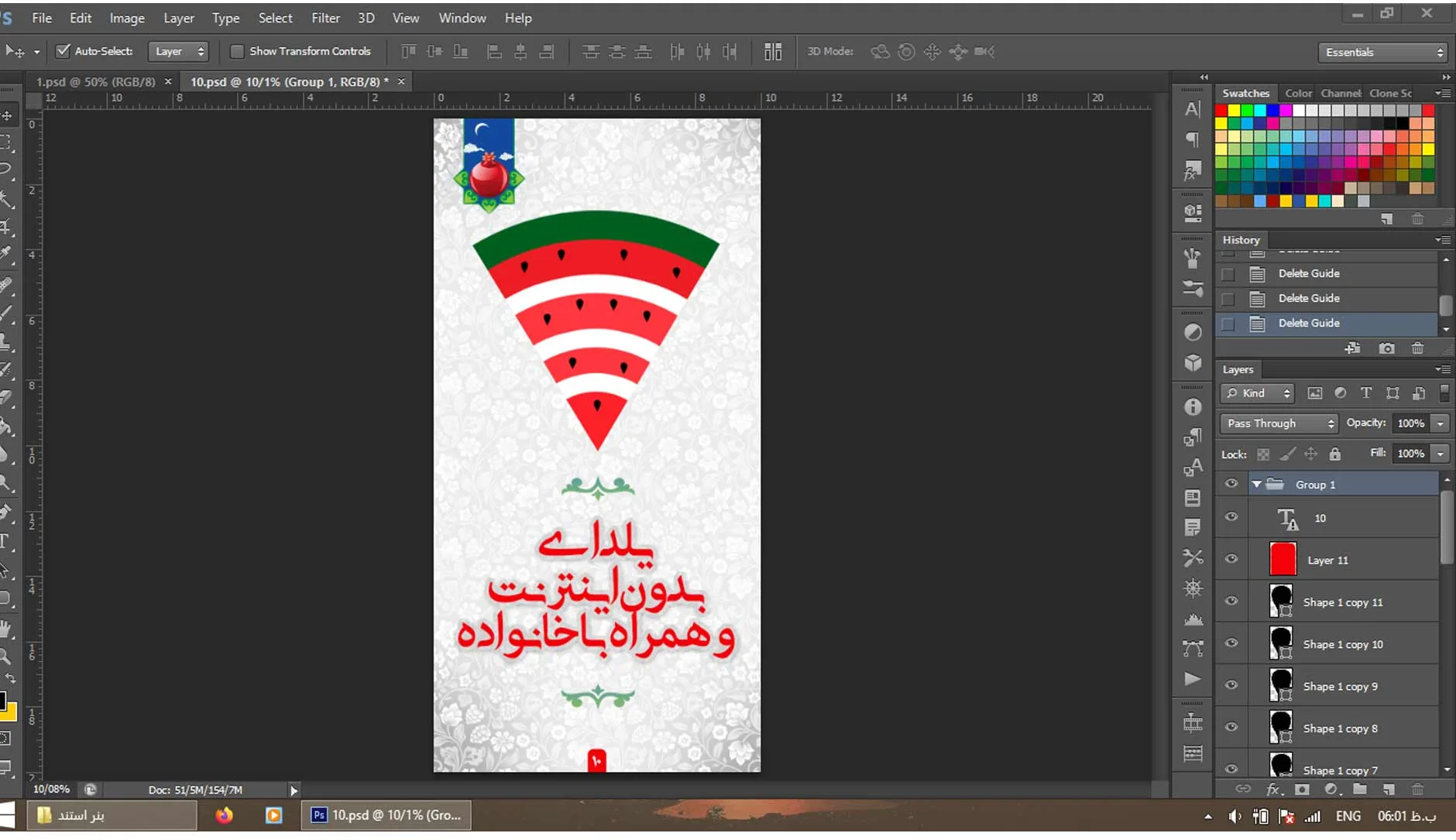Open بنر استند folder taskbar button
The height and width of the screenshot is (840, 1456).
[x=112, y=815]
